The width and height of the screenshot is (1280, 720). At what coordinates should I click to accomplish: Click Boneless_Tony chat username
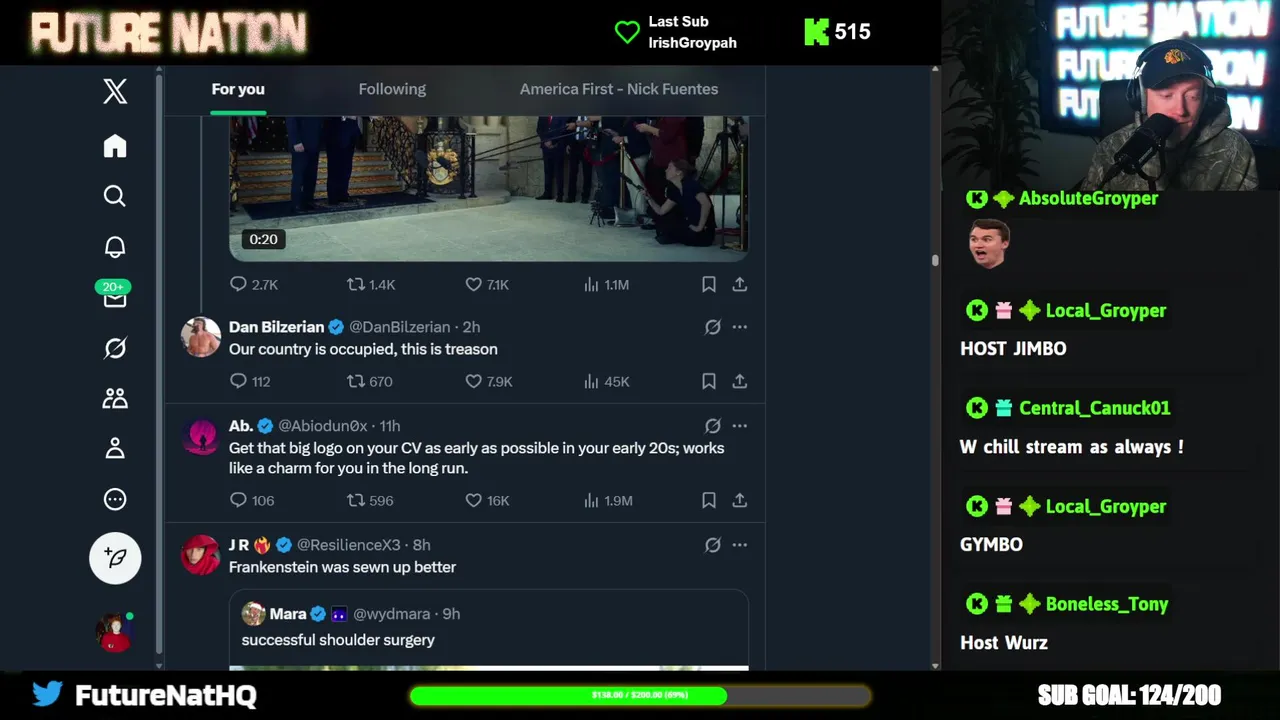[1107, 604]
